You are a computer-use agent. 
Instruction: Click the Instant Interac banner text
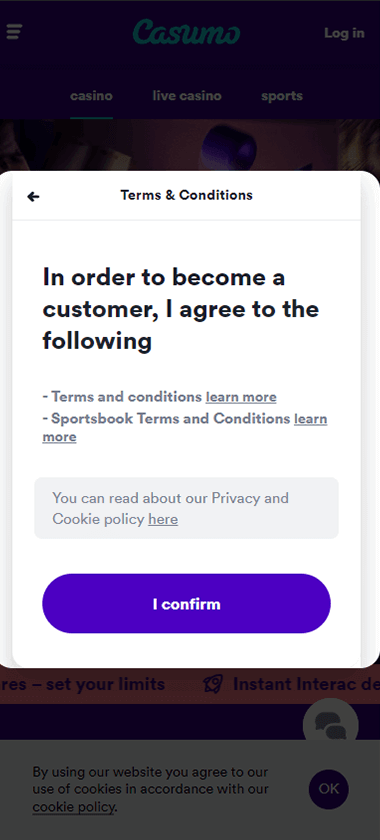point(307,684)
